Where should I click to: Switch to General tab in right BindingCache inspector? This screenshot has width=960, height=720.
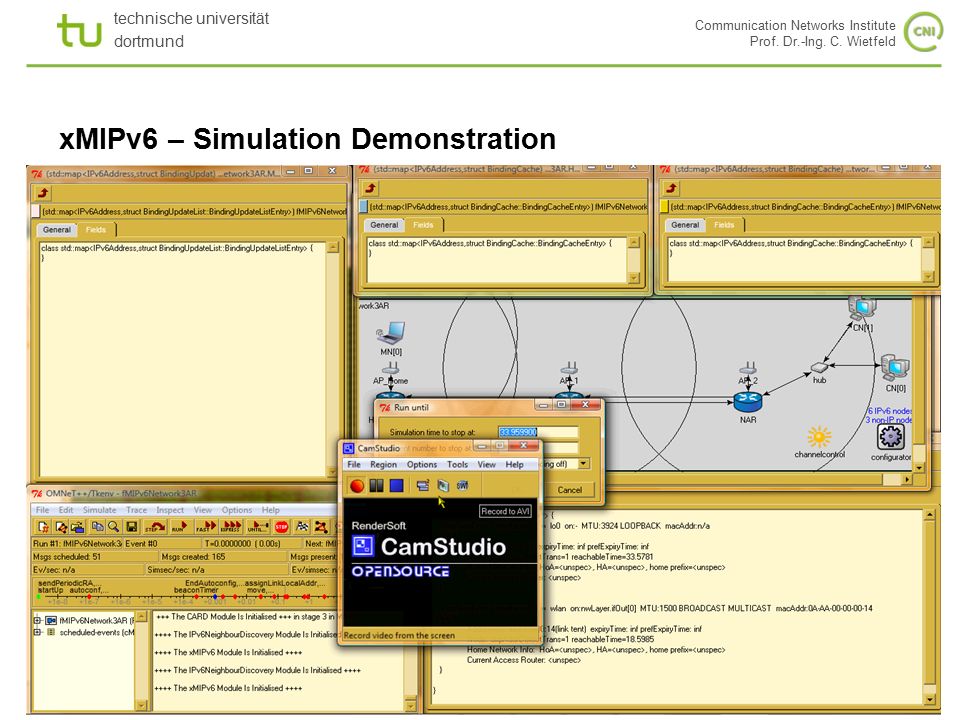[x=685, y=225]
